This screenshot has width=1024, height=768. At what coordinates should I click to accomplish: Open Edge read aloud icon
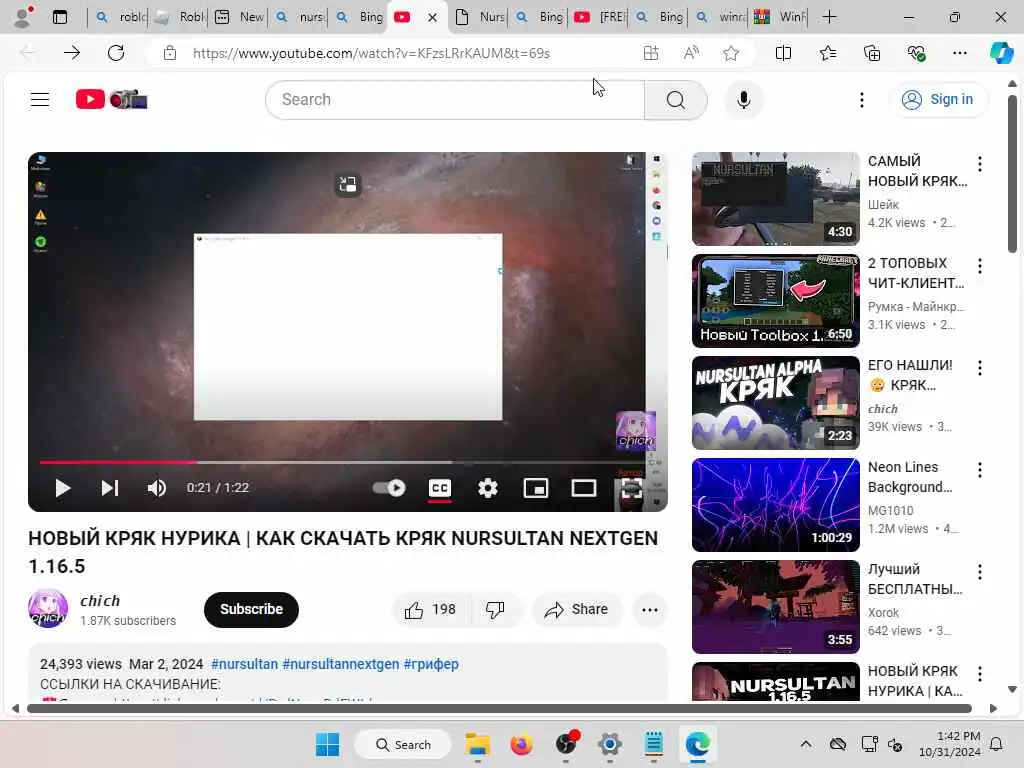click(691, 53)
